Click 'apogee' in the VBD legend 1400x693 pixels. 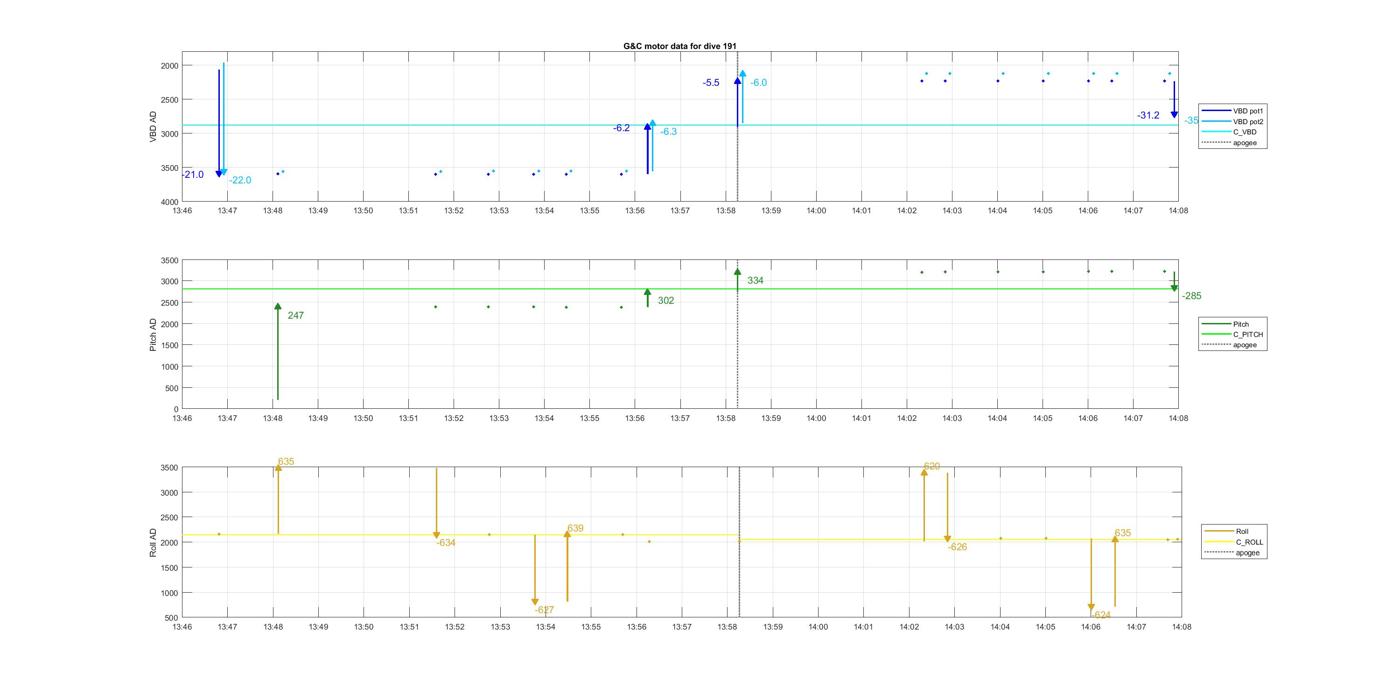pyautogui.click(x=1245, y=142)
